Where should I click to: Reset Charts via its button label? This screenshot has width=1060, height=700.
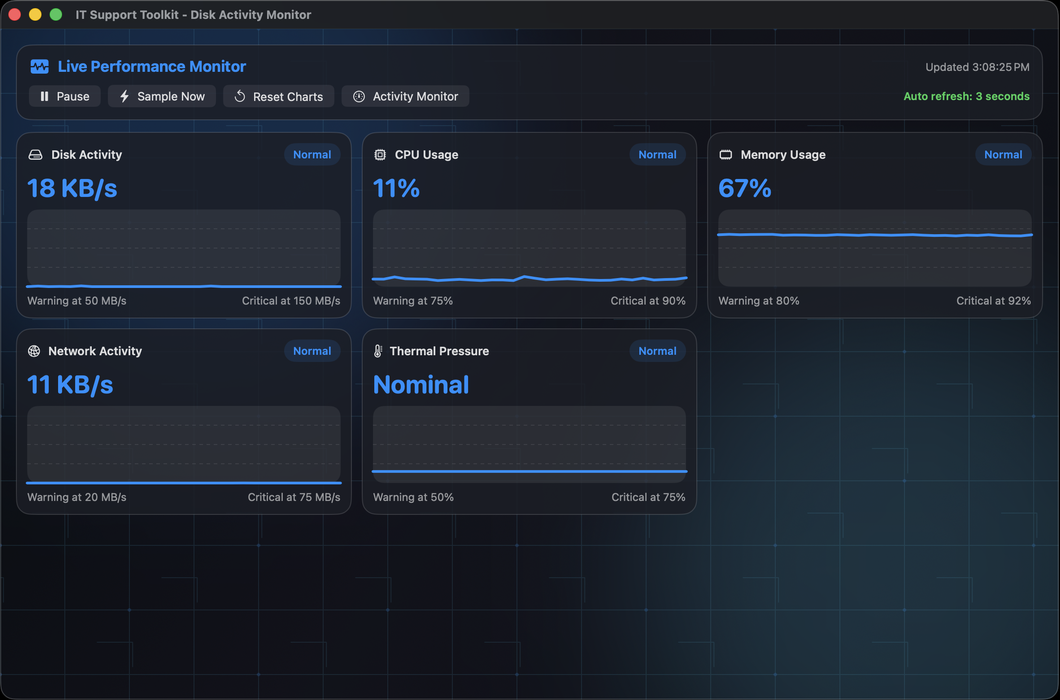pyautogui.click(x=288, y=97)
